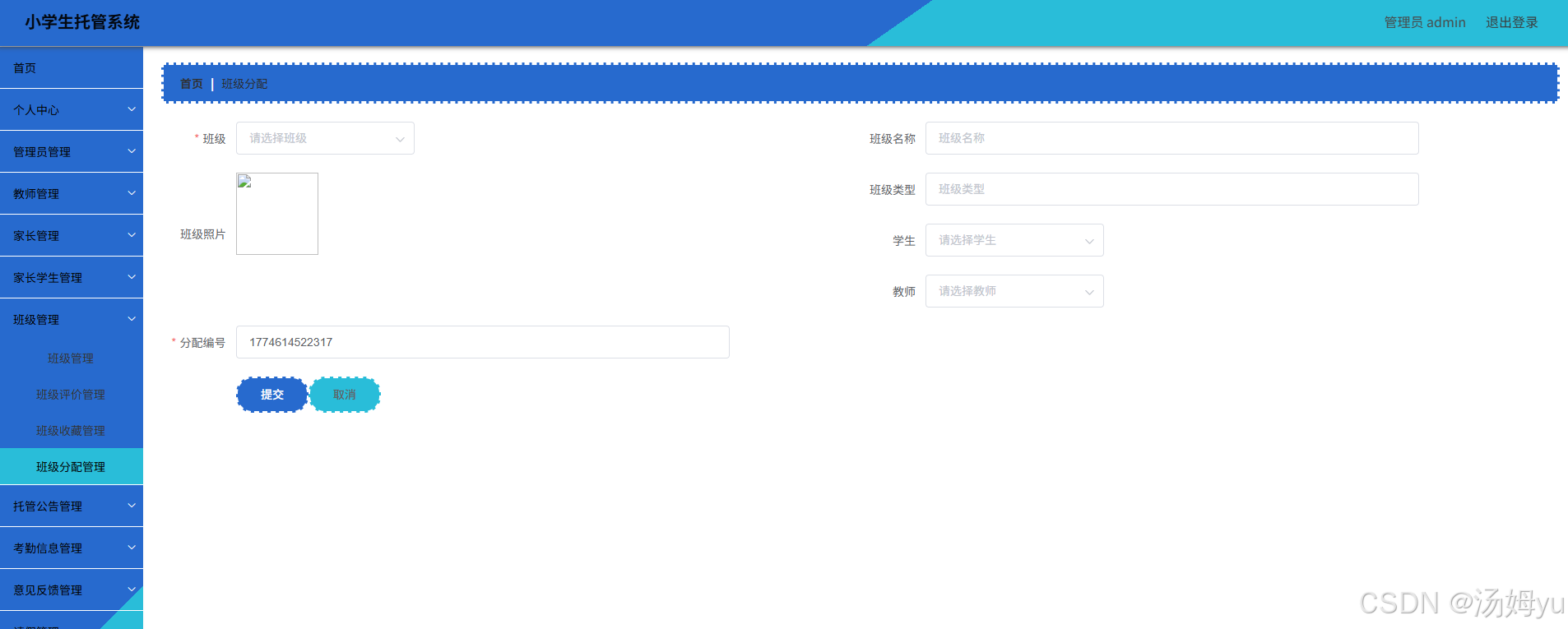
Task: Expand the 考勤信息管理 chevron arrow
Action: (132, 548)
